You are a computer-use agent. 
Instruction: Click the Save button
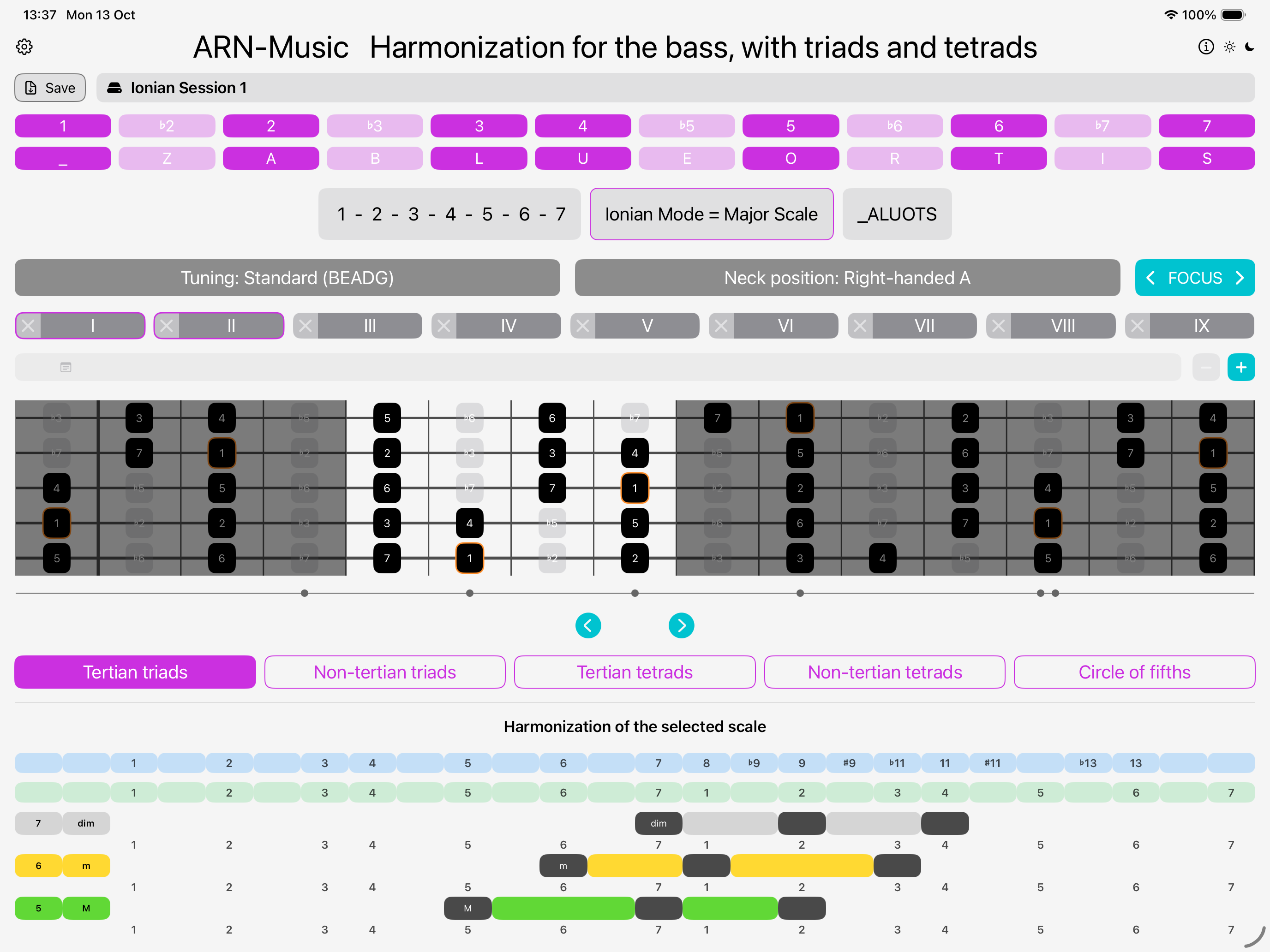click(50, 88)
